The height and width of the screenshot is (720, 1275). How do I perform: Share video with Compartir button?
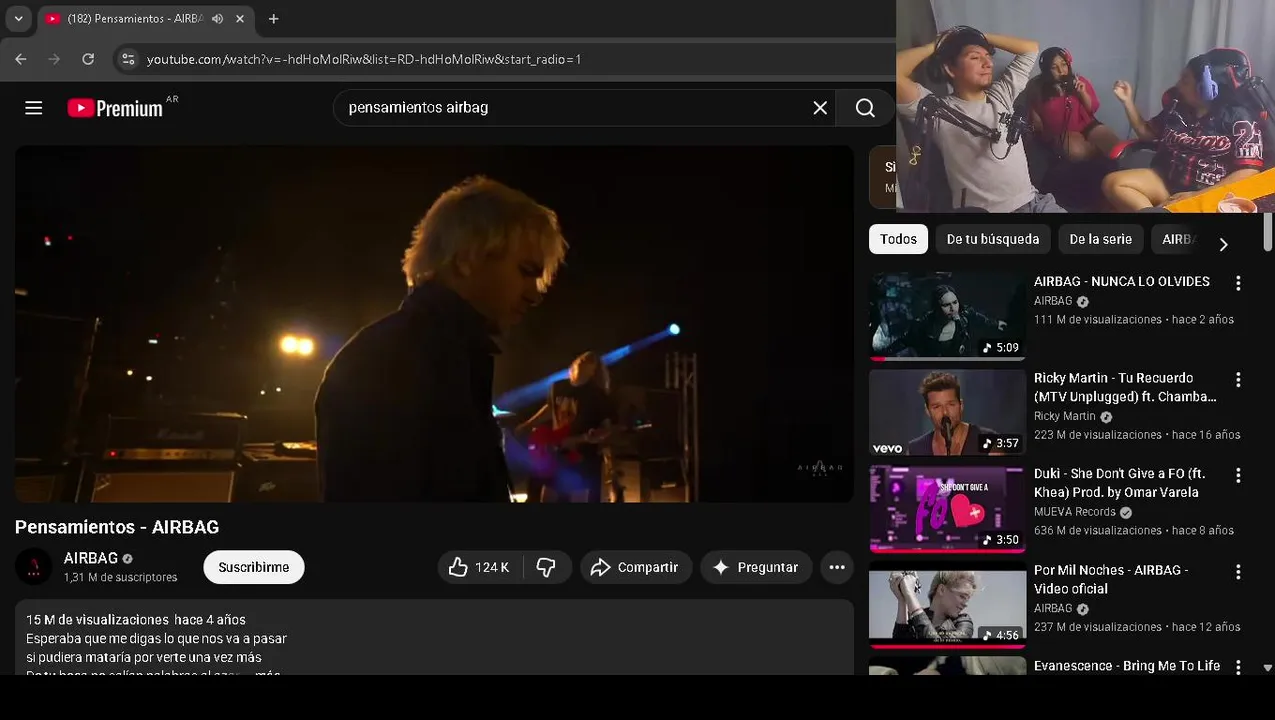636,567
